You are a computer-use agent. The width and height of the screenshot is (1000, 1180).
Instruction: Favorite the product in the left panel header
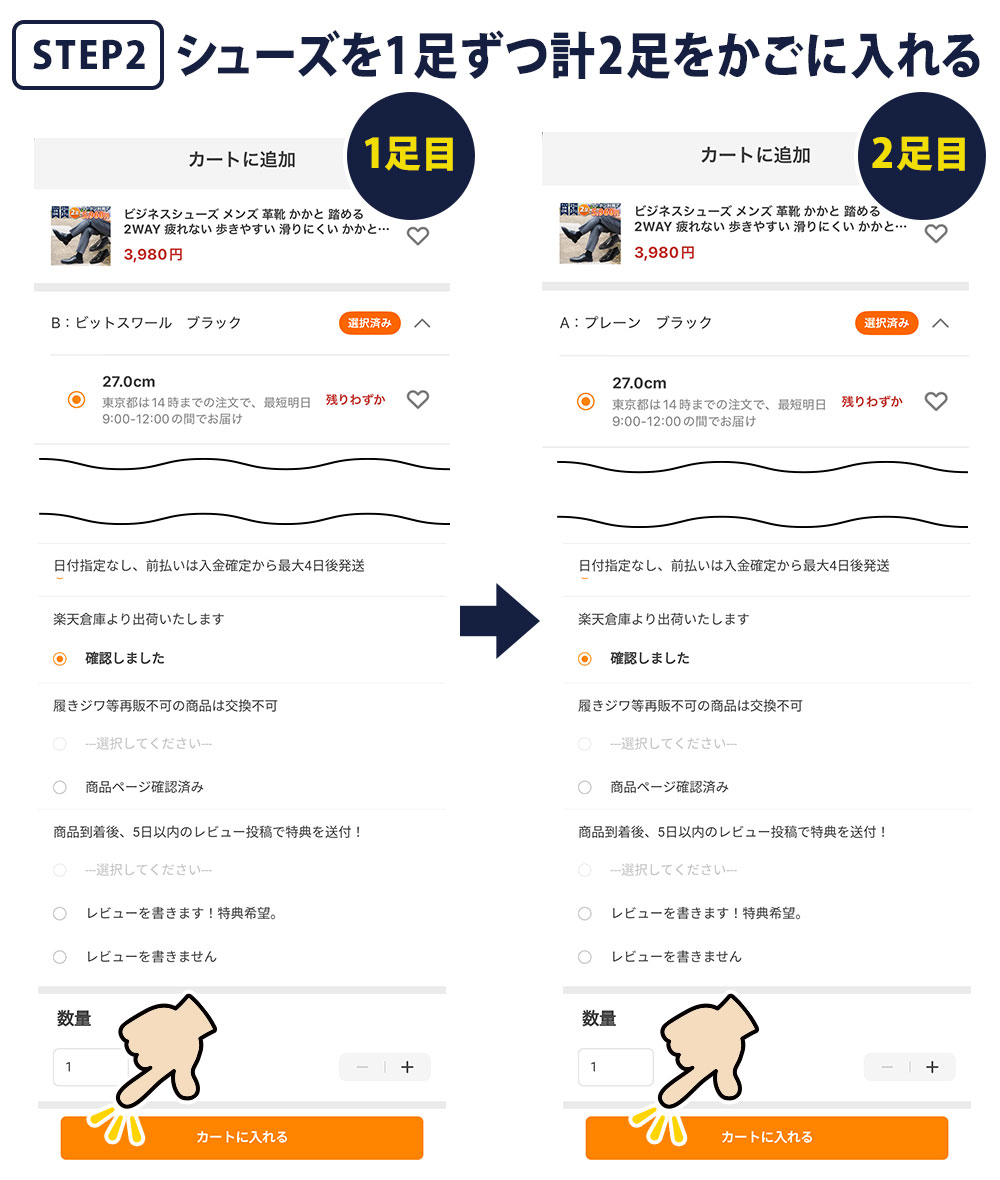(x=418, y=236)
